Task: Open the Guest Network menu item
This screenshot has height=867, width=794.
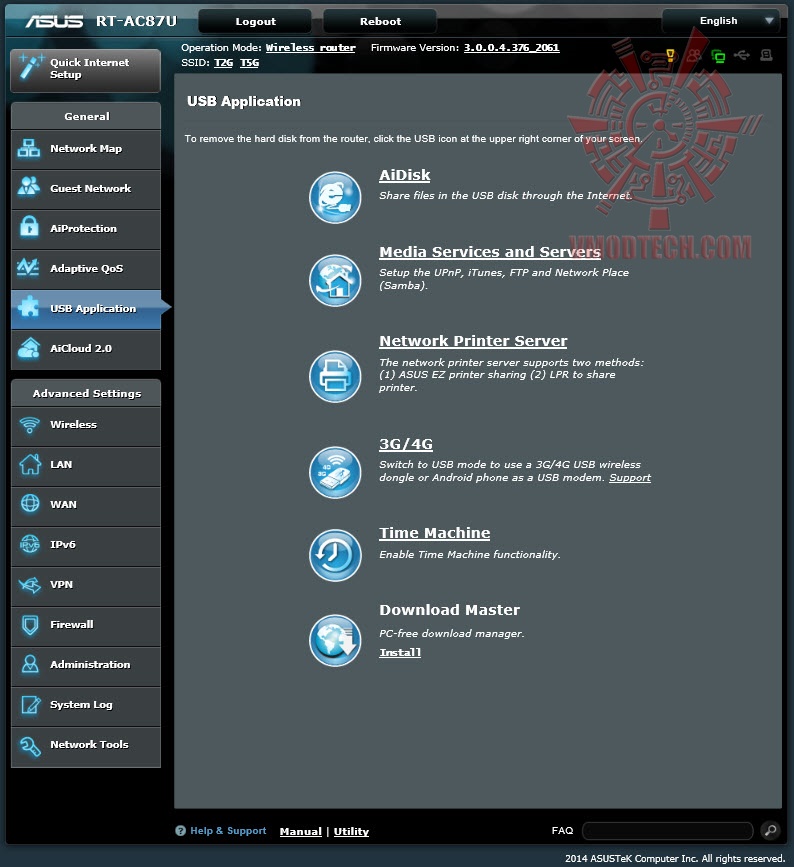Action: [x=86, y=189]
